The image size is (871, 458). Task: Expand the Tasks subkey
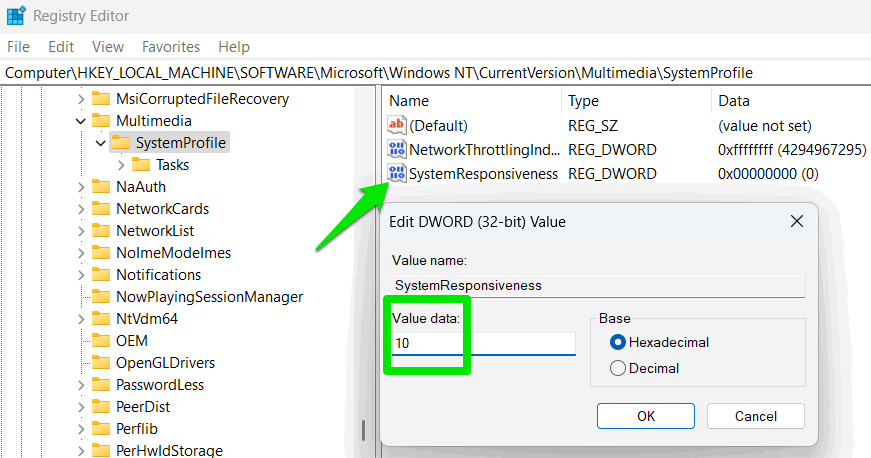point(121,165)
